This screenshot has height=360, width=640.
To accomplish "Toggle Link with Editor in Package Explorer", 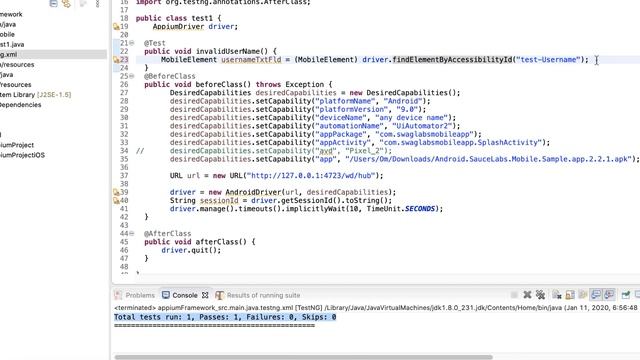I will (x=66, y=4).
